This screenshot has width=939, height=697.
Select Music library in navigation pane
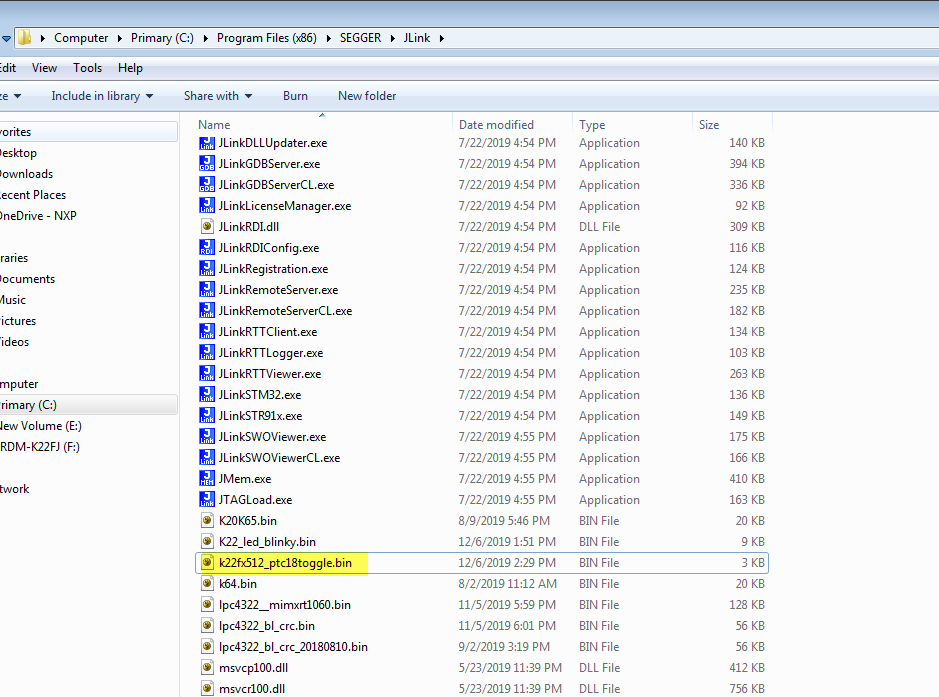point(13,299)
